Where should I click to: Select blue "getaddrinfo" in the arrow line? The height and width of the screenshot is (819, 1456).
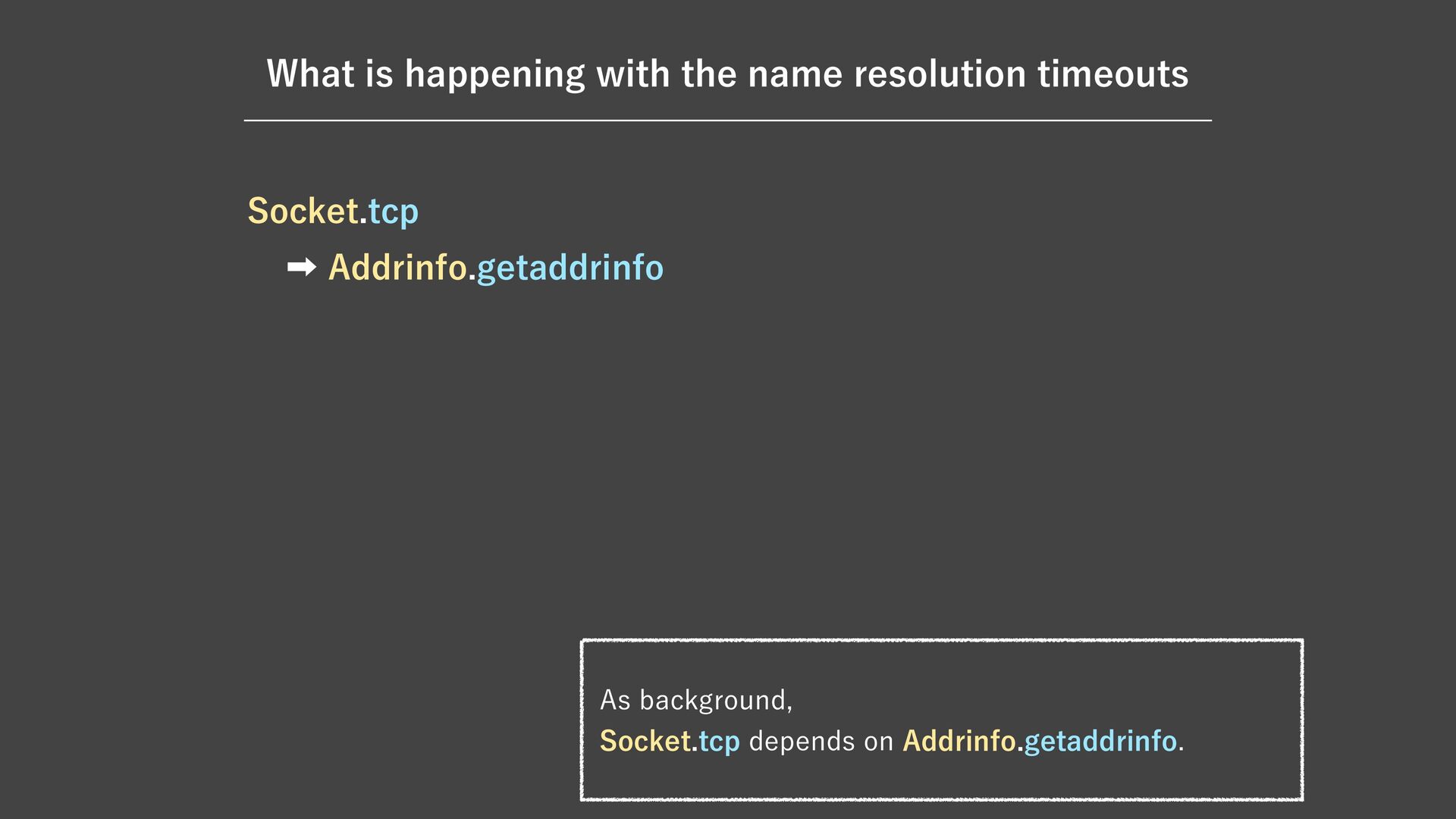570,269
